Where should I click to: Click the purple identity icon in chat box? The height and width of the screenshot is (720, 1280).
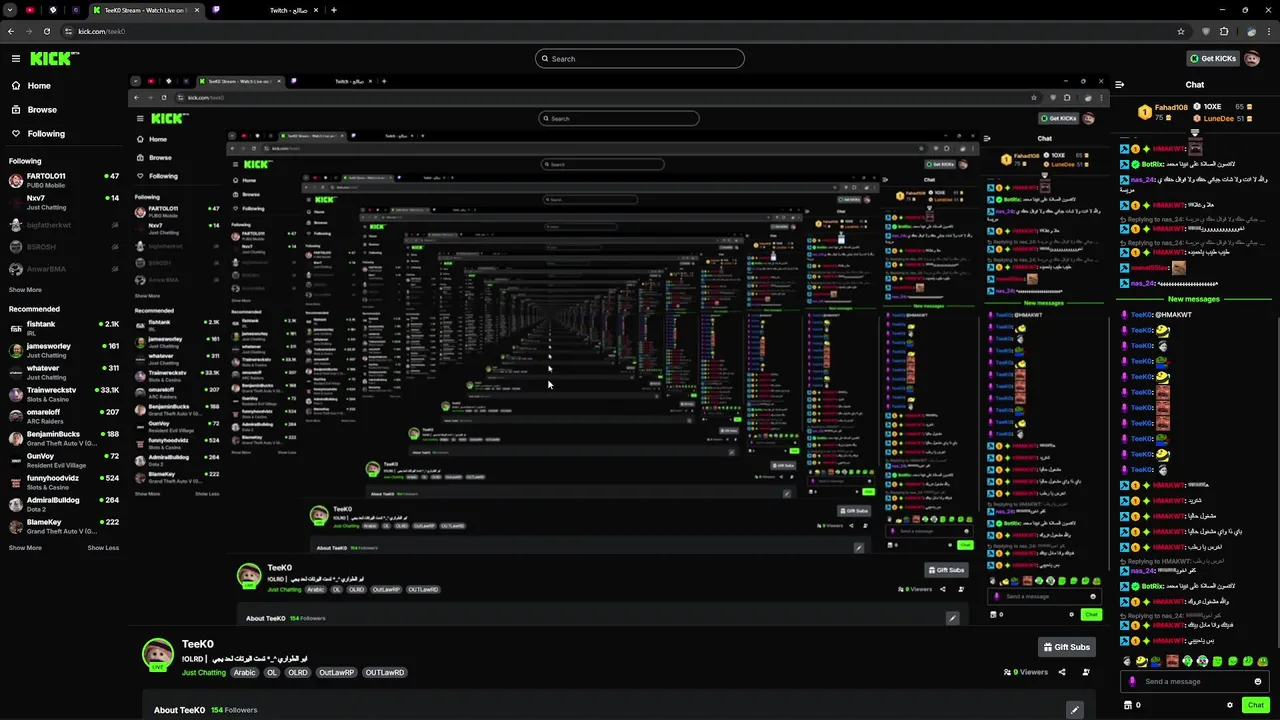pos(1132,681)
